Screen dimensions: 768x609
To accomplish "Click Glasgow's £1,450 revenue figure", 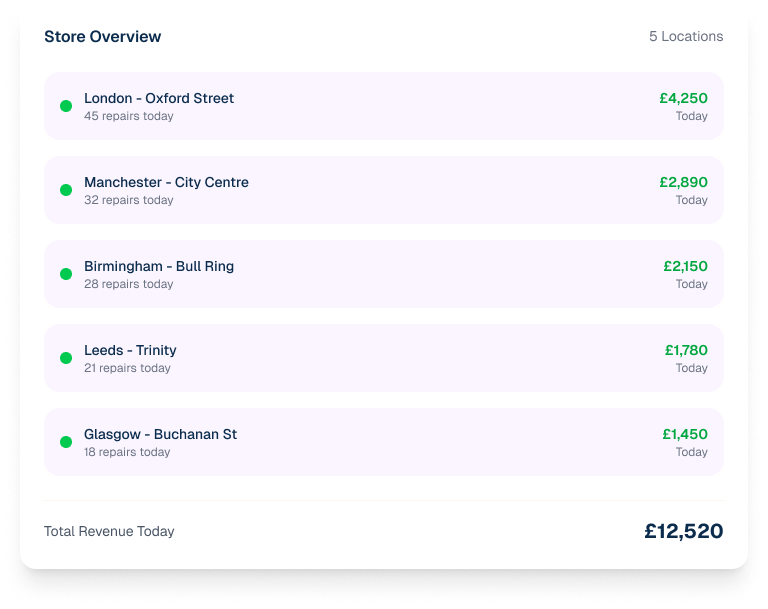I will (x=685, y=434).
